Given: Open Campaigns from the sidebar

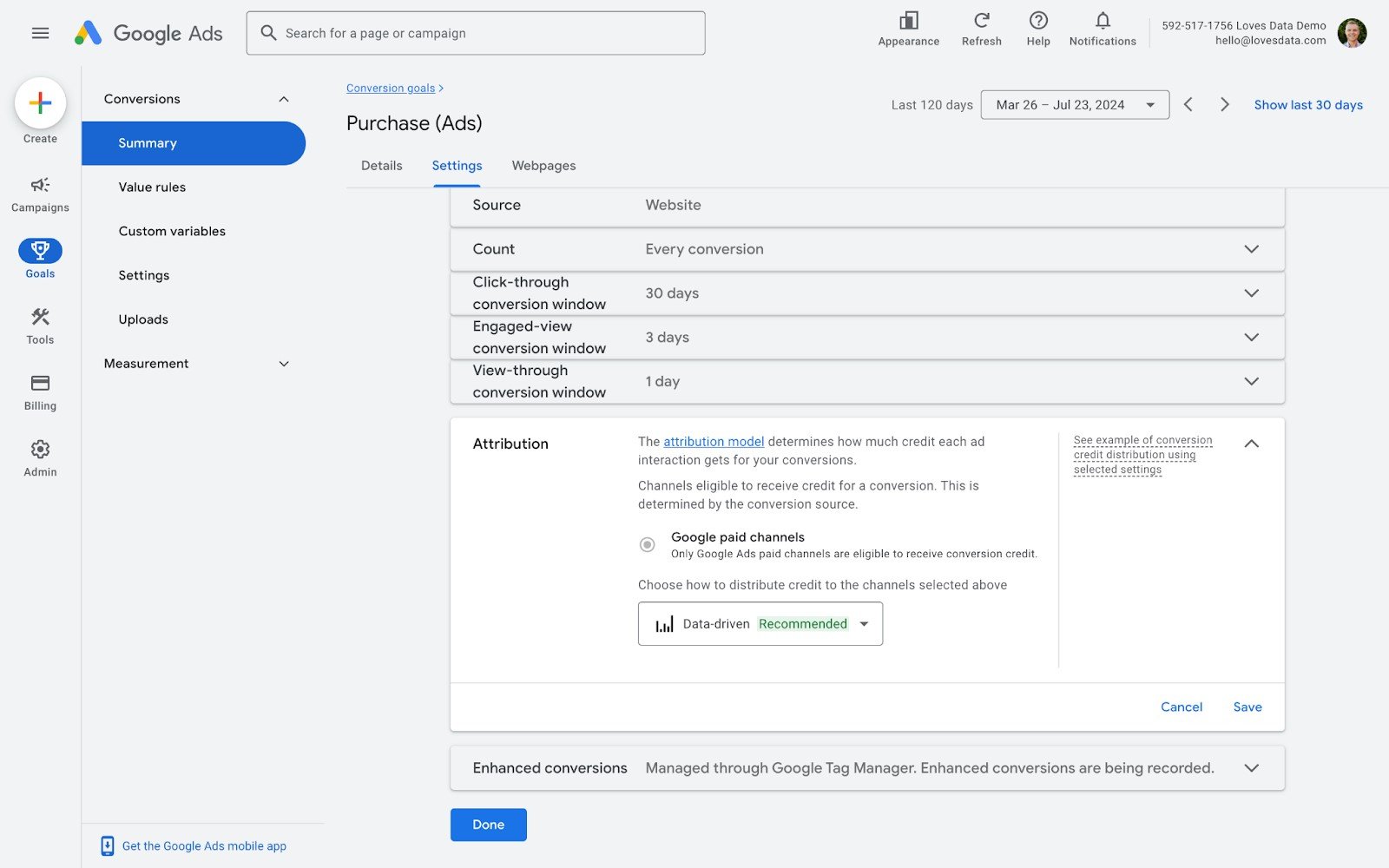Looking at the screenshot, I should tap(40, 194).
